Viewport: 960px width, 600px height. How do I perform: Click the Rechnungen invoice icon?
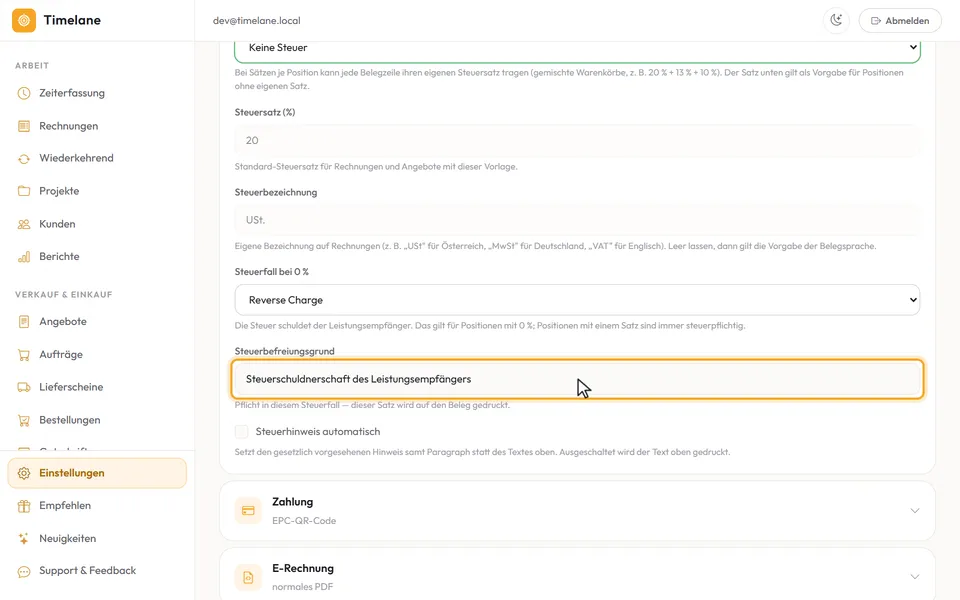(x=24, y=126)
